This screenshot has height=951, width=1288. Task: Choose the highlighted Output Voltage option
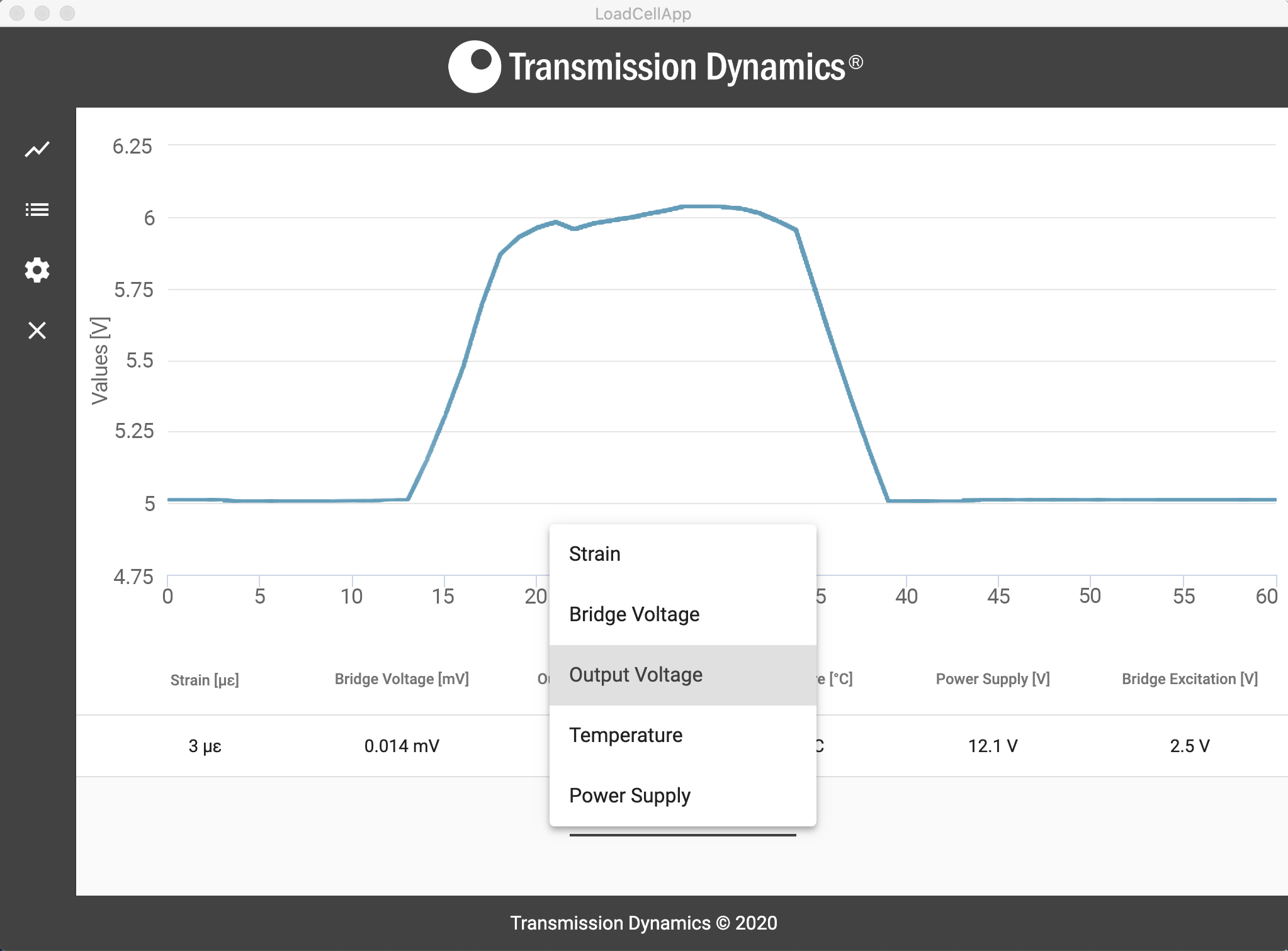[x=636, y=674]
